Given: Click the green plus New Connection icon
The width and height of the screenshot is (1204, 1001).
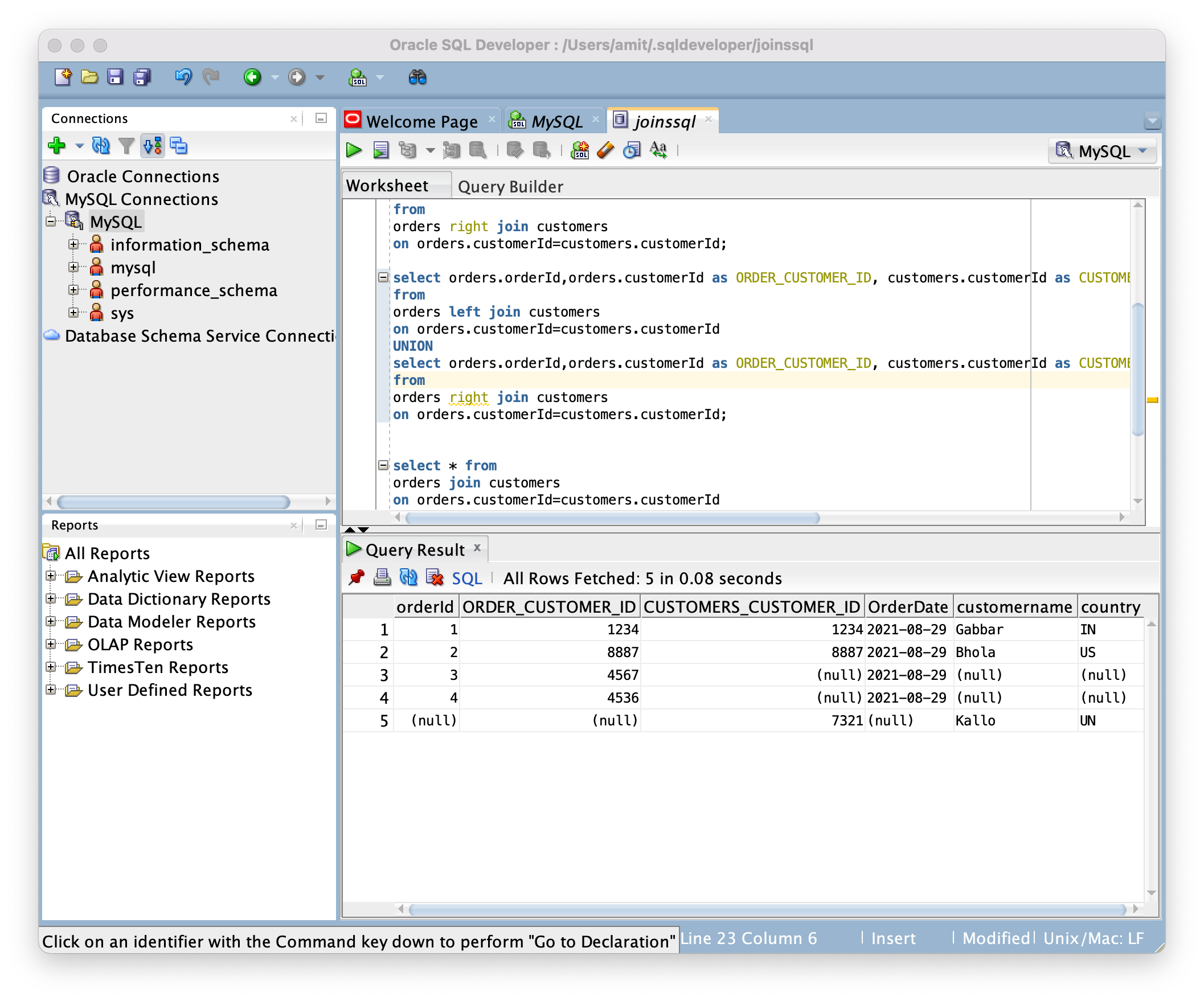Looking at the screenshot, I should click(56, 146).
